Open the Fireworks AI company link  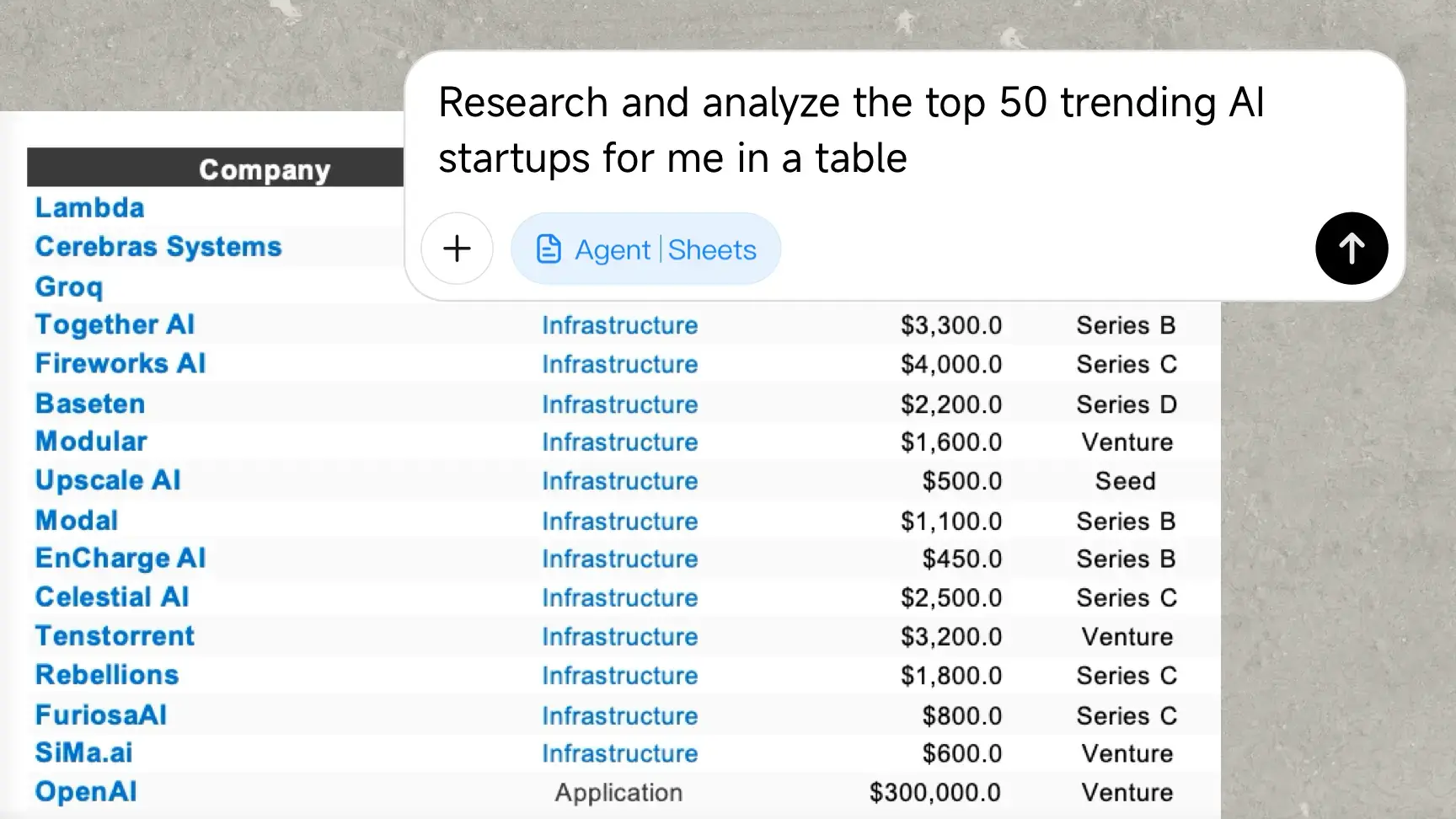pyautogui.click(x=120, y=364)
